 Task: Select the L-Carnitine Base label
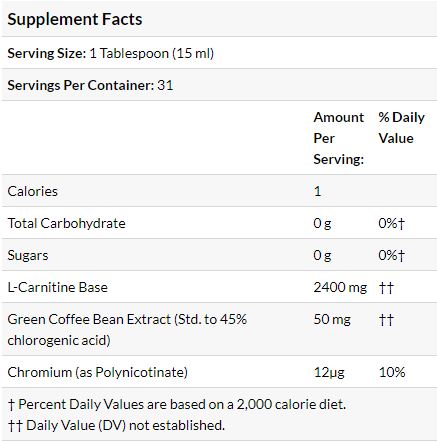click(57, 287)
